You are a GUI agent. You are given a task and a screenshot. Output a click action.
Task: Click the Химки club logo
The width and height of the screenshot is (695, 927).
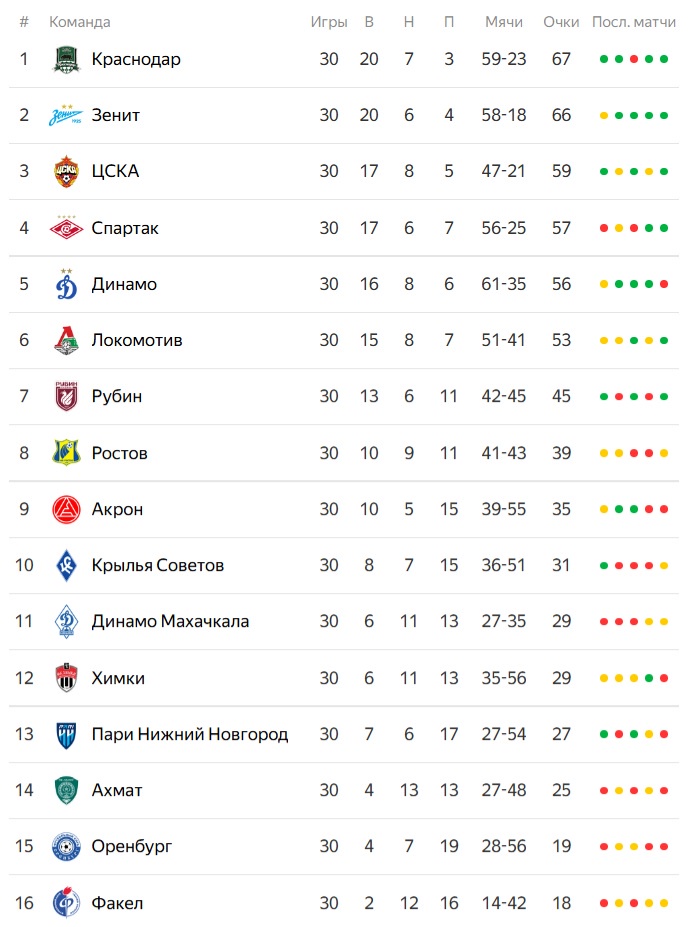click(x=66, y=678)
